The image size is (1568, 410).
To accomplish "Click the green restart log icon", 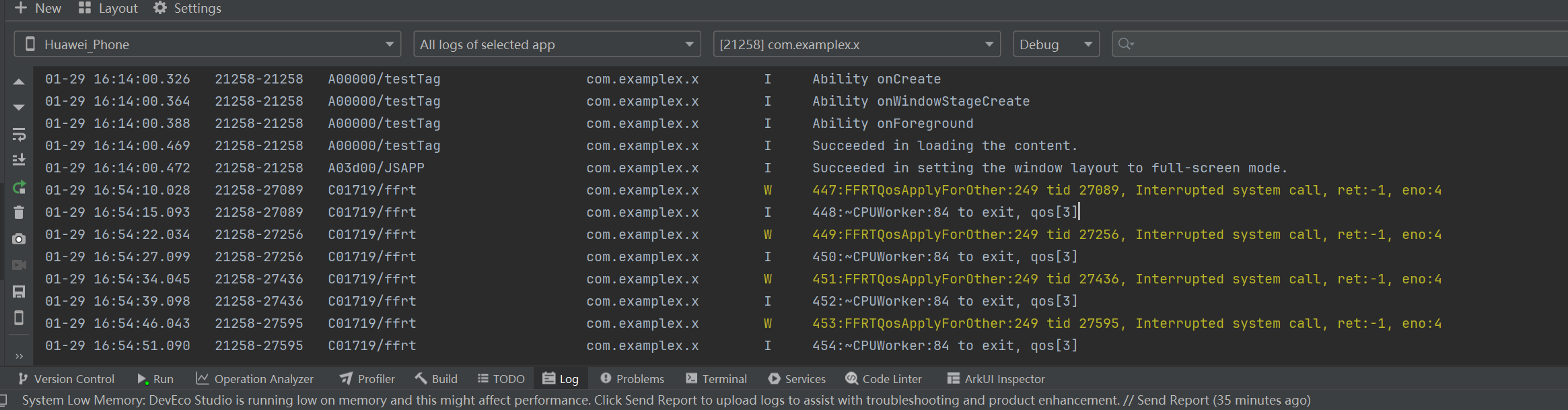I will 19,187.
